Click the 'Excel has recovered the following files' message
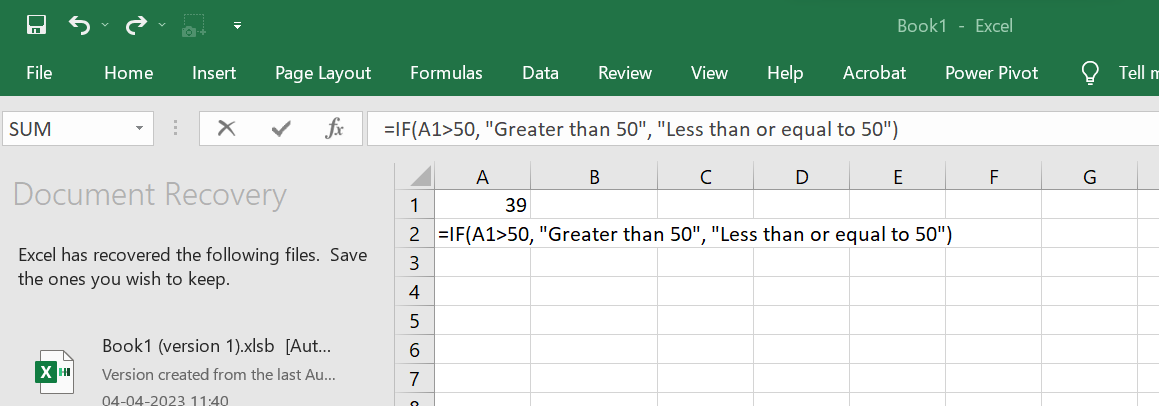This screenshot has height=406, width=1159. coord(193,268)
